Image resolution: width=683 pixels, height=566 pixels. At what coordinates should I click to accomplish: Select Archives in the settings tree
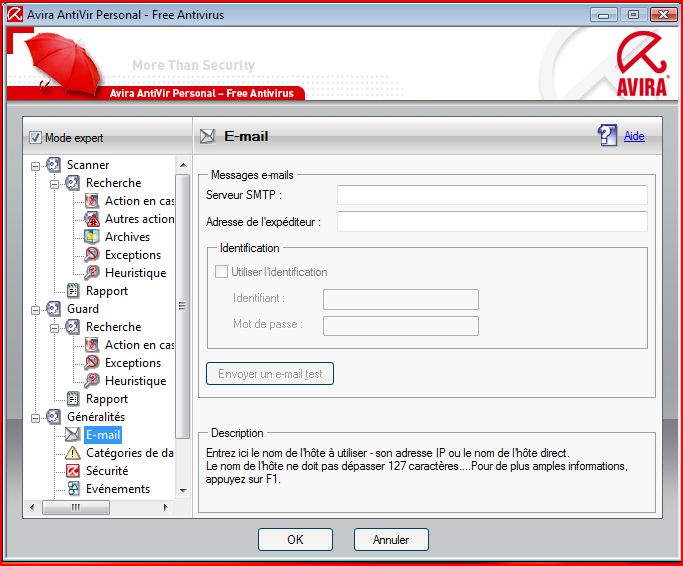(x=127, y=237)
